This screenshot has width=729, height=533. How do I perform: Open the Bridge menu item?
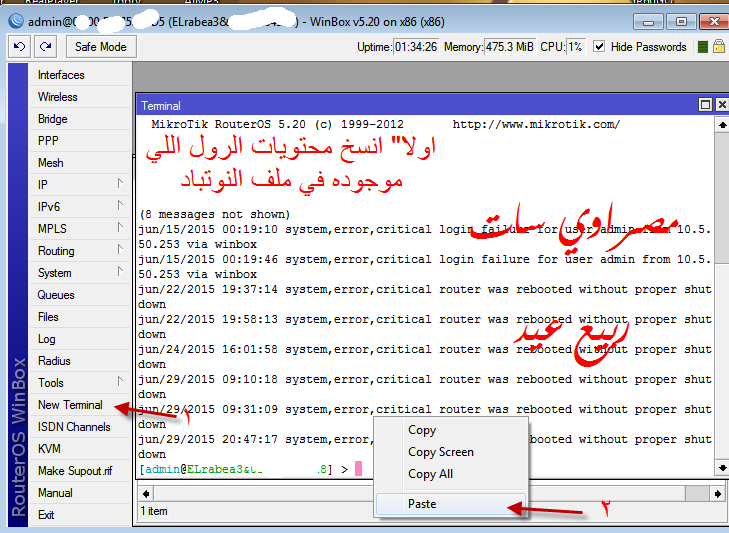point(80,119)
